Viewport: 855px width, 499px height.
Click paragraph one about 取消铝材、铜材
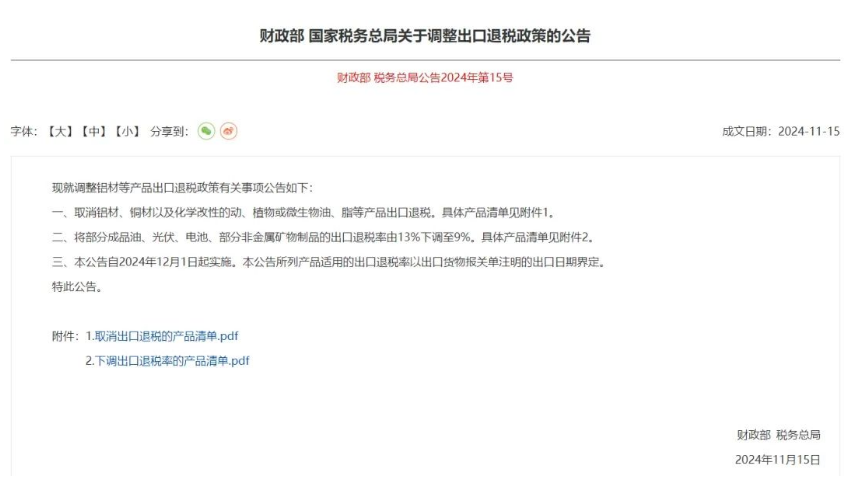(x=304, y=213)
